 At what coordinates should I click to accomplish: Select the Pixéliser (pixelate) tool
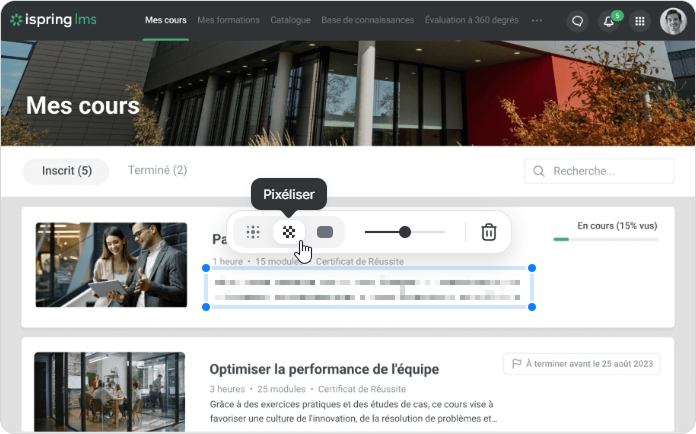(x=289, y=232)
